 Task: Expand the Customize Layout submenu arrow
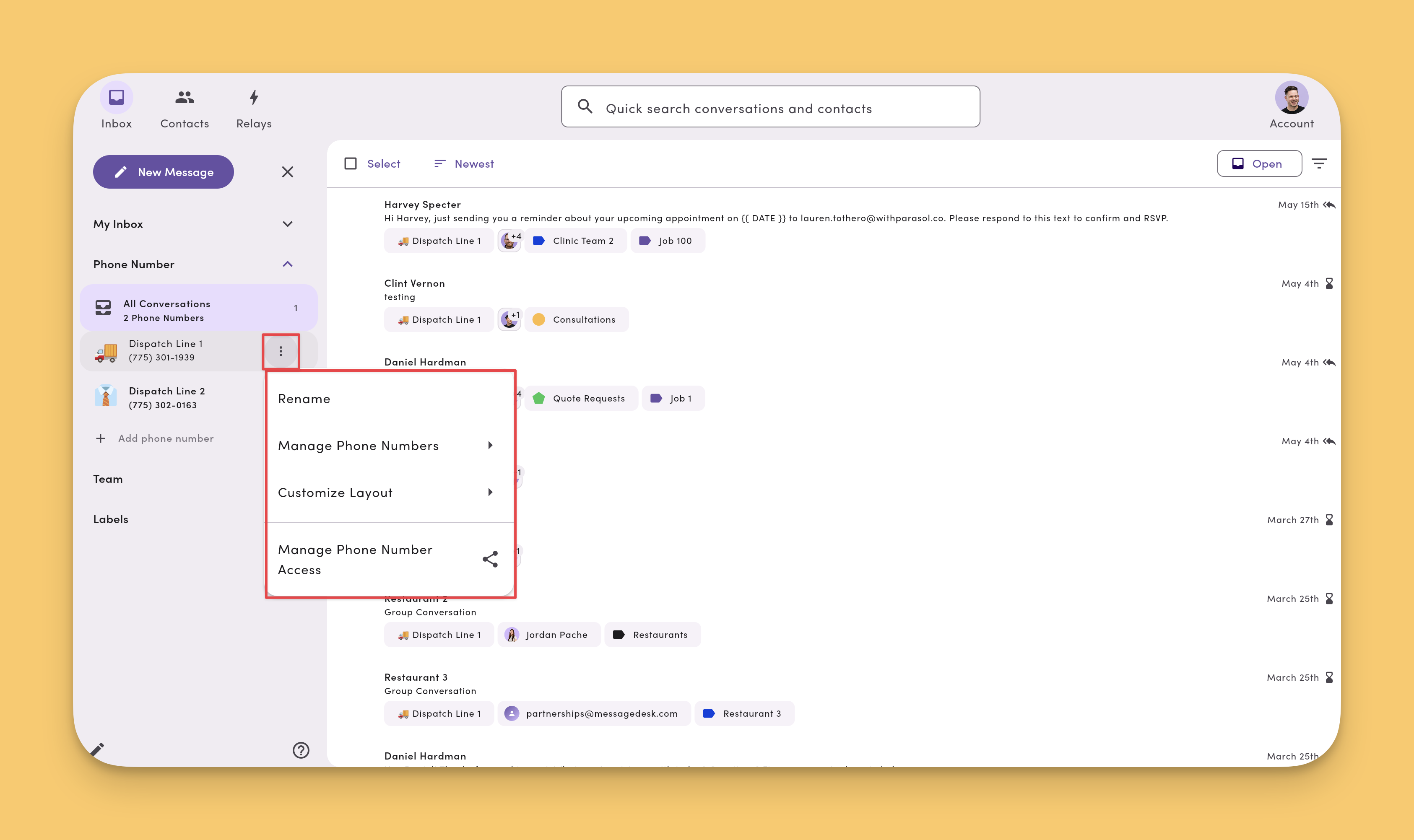tap(490, 493)
